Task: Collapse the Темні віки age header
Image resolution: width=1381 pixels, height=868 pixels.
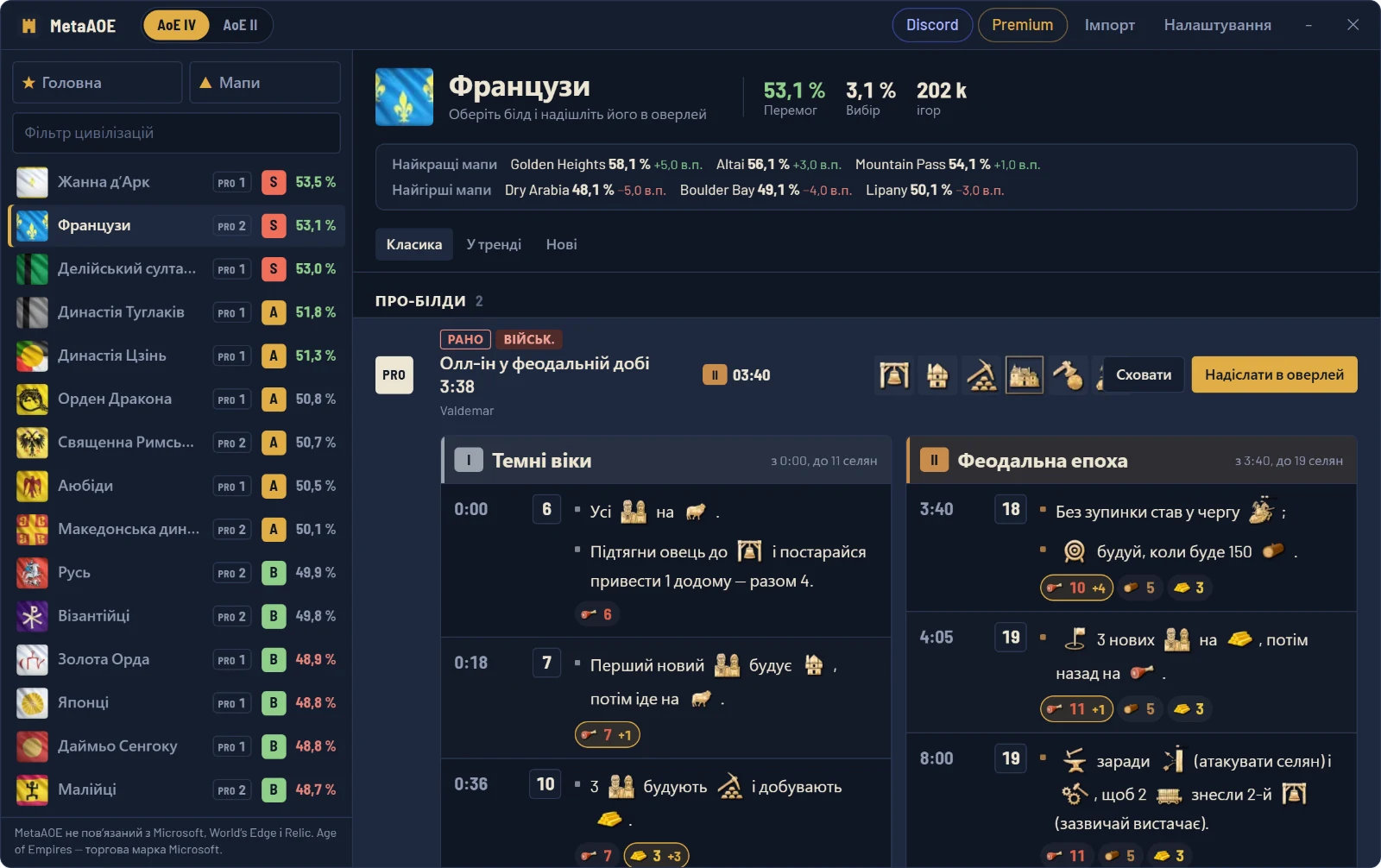Action: pos(666,460)
